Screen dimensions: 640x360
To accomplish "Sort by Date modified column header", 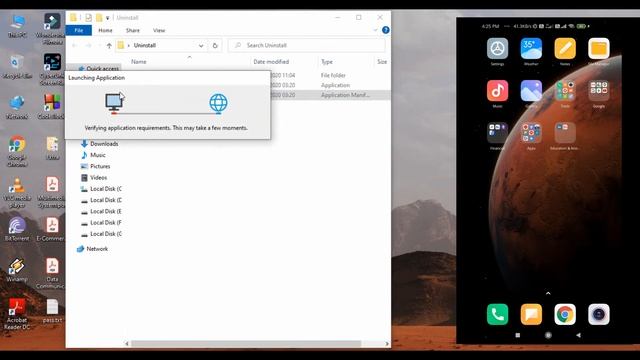I will tap(271, 62).
